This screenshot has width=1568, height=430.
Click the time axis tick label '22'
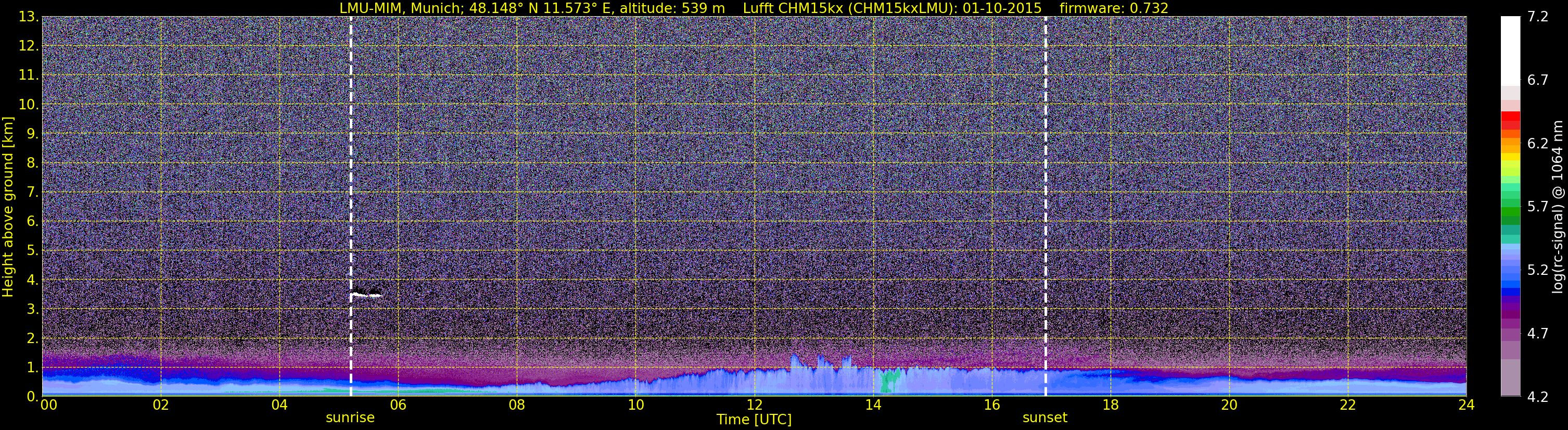tap(1348, 405)
